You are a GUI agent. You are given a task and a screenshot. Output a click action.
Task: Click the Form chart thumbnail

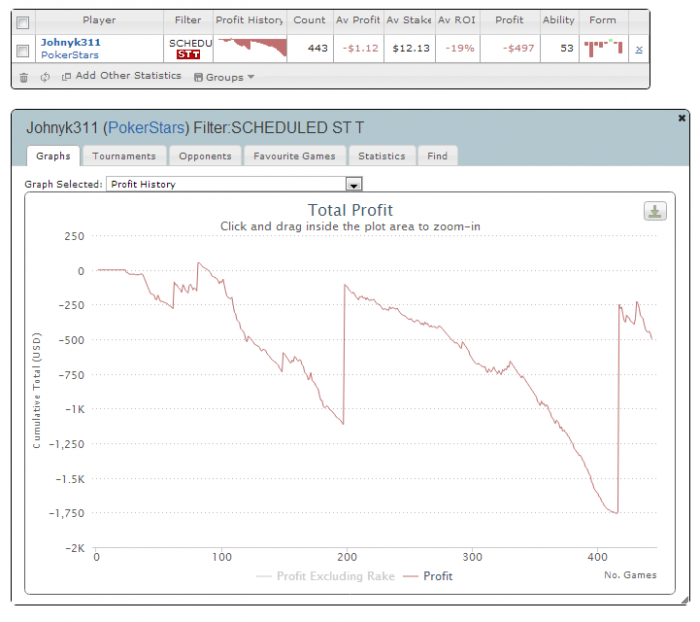tap(603, 48)
